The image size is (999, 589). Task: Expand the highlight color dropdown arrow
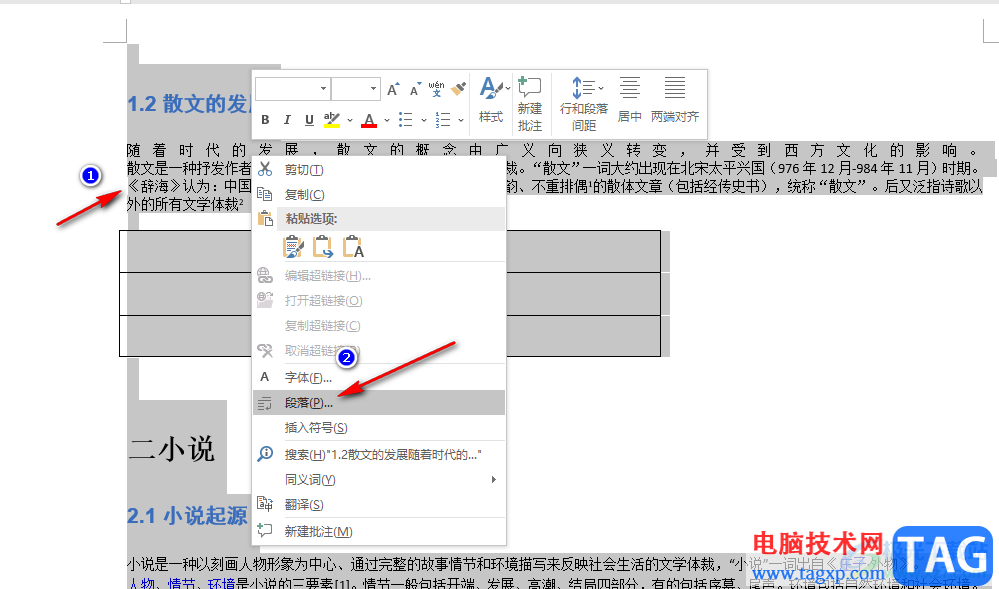pos(350,120)
